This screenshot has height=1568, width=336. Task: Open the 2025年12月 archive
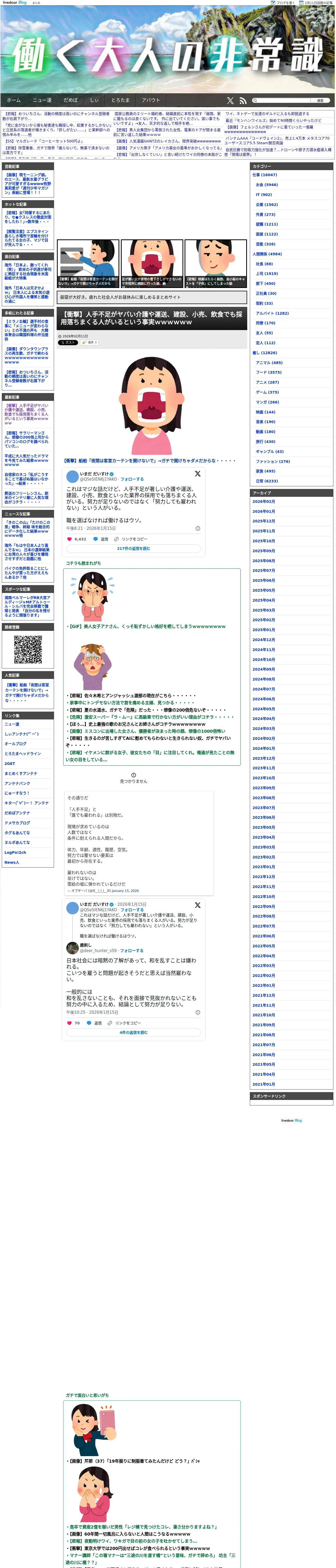click(x=264, y=521)
